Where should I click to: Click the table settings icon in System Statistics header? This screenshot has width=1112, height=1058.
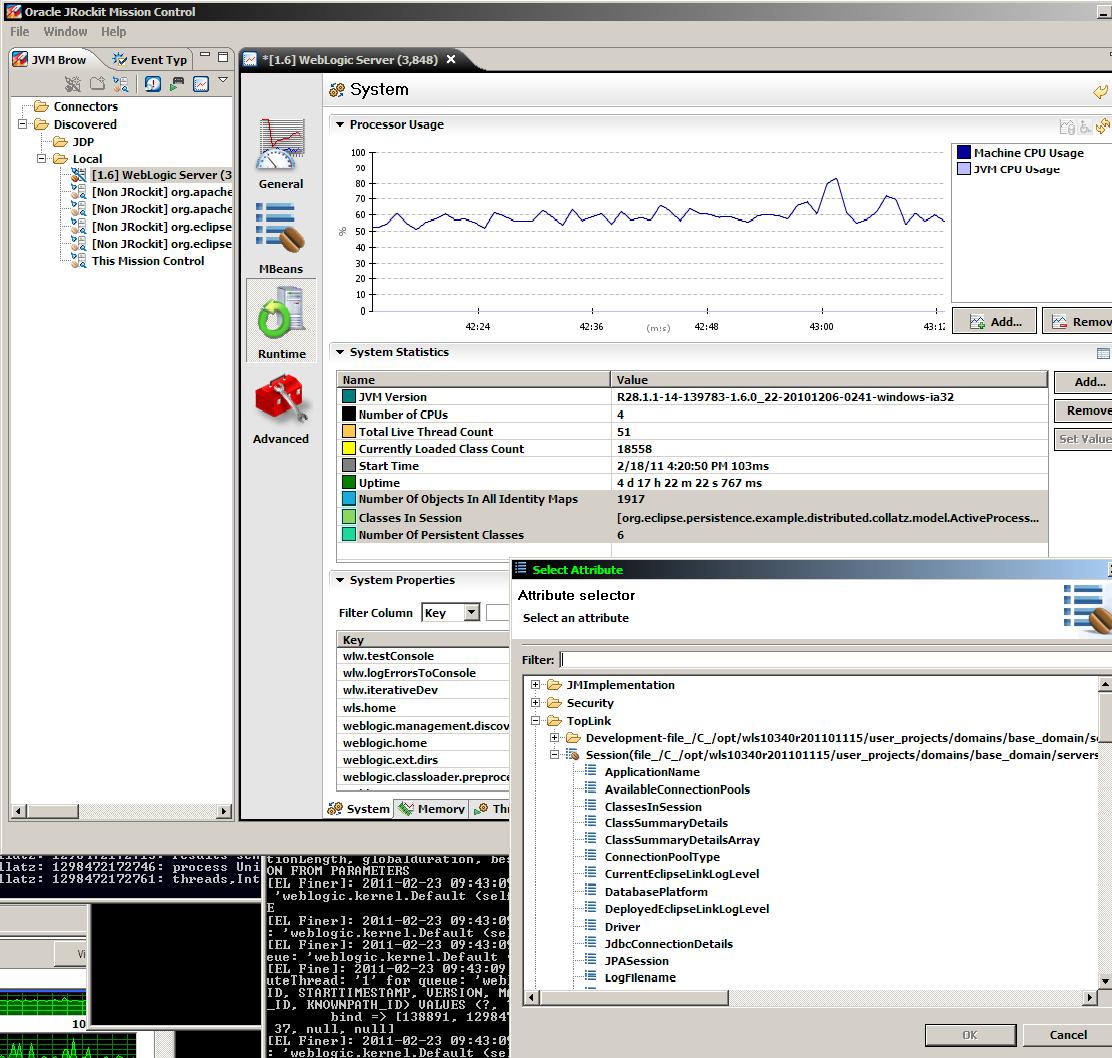tap(1103, 353)
